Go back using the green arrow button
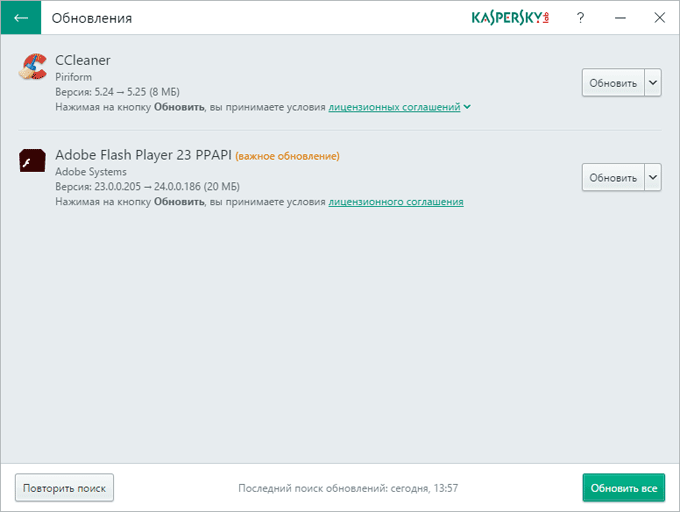Image resolution: width=680 pixels, height=512 pixels. (21, 18)
